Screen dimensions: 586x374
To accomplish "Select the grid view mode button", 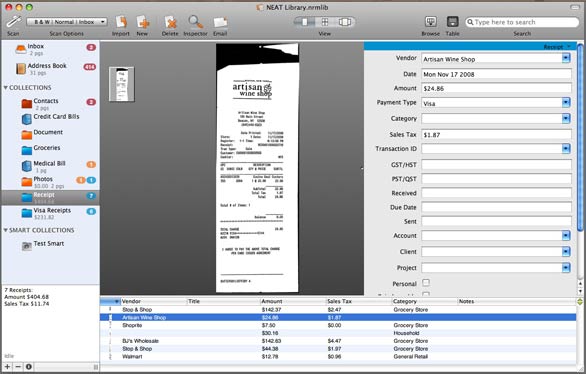I will coord(325,22).
